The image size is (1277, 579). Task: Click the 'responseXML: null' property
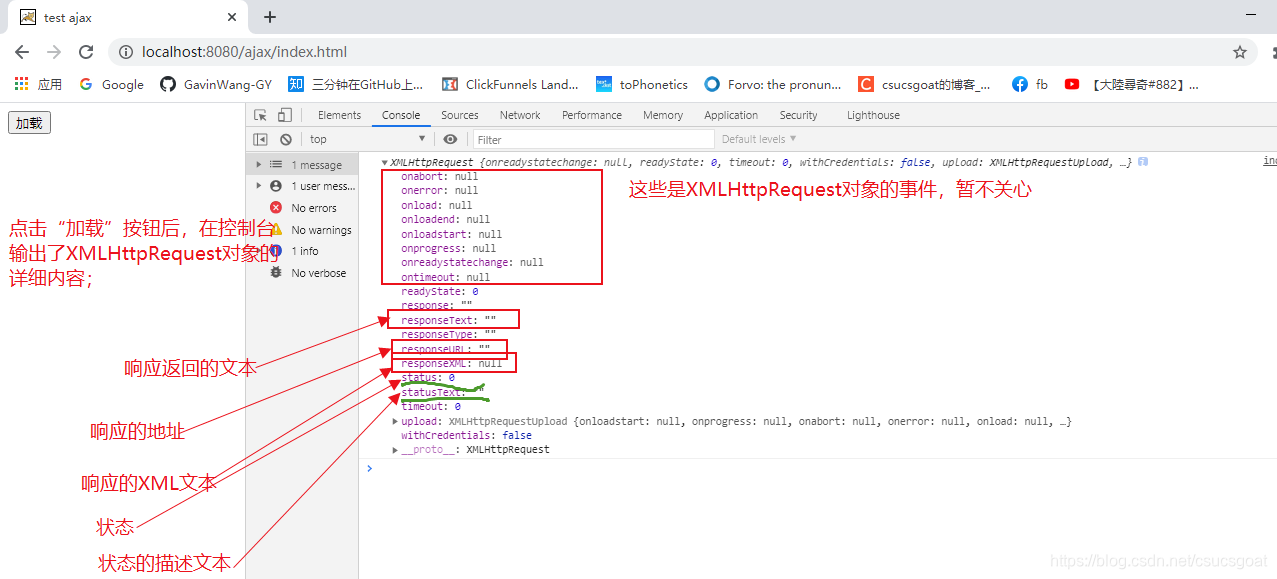coord(452,363)
